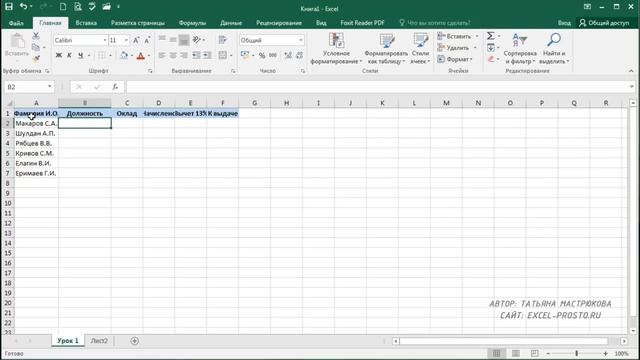
Task: Toggle Italic (К) formatting
Action: [x=69, y=56]
